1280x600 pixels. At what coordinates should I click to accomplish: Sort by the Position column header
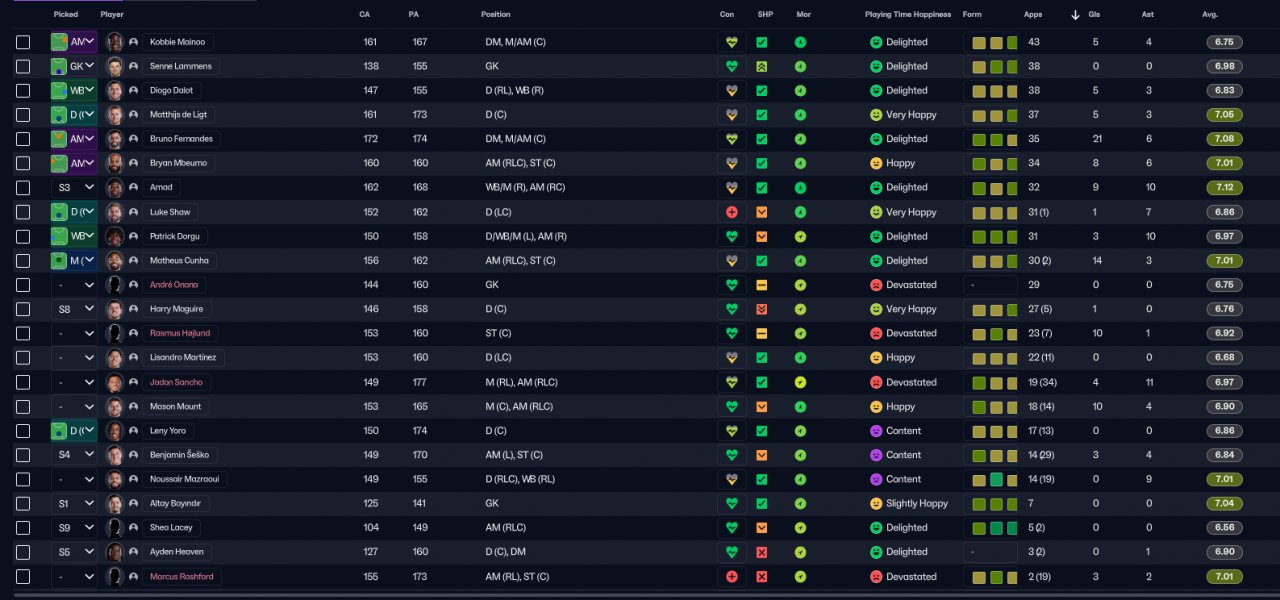click(495, 15)
